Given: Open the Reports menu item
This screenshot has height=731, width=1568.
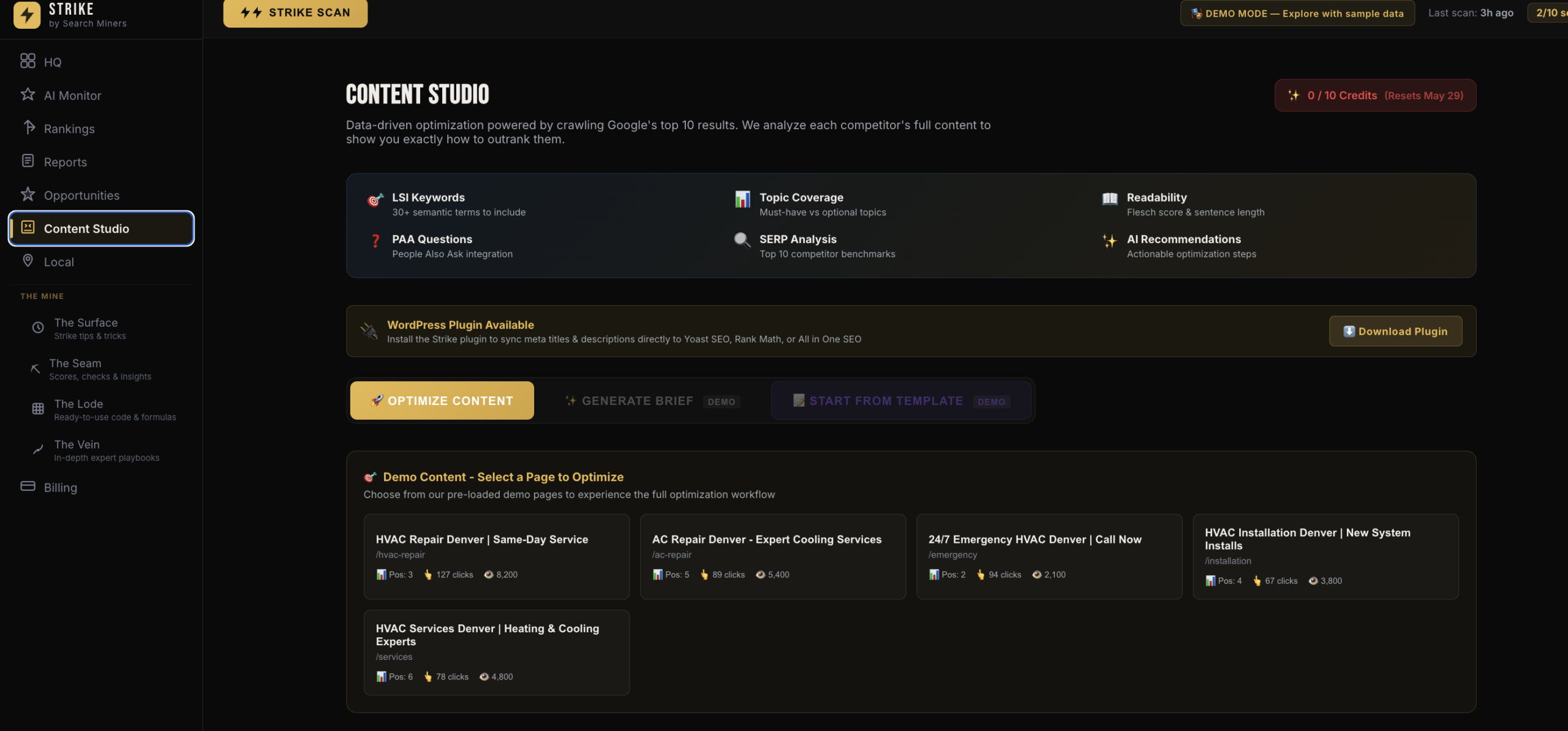Looking at the screenshot, I should 101,162.
